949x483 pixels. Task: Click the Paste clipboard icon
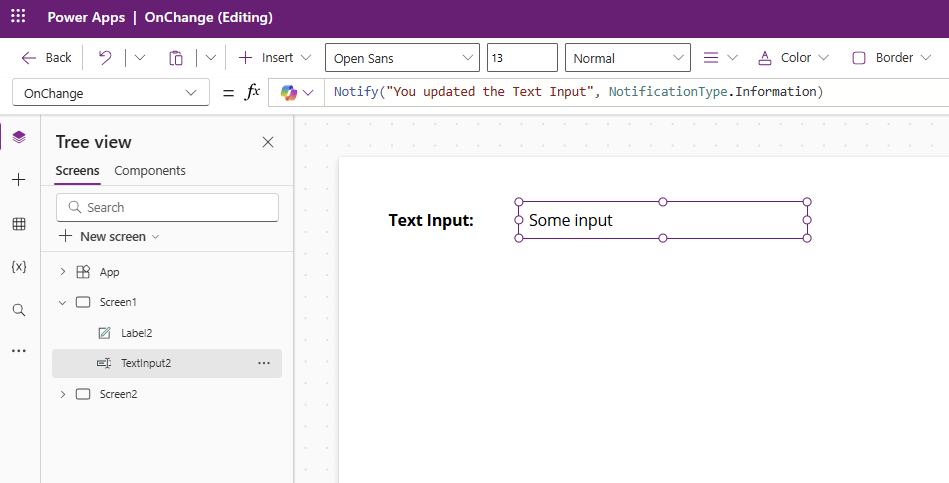click(x=176, y=58)
